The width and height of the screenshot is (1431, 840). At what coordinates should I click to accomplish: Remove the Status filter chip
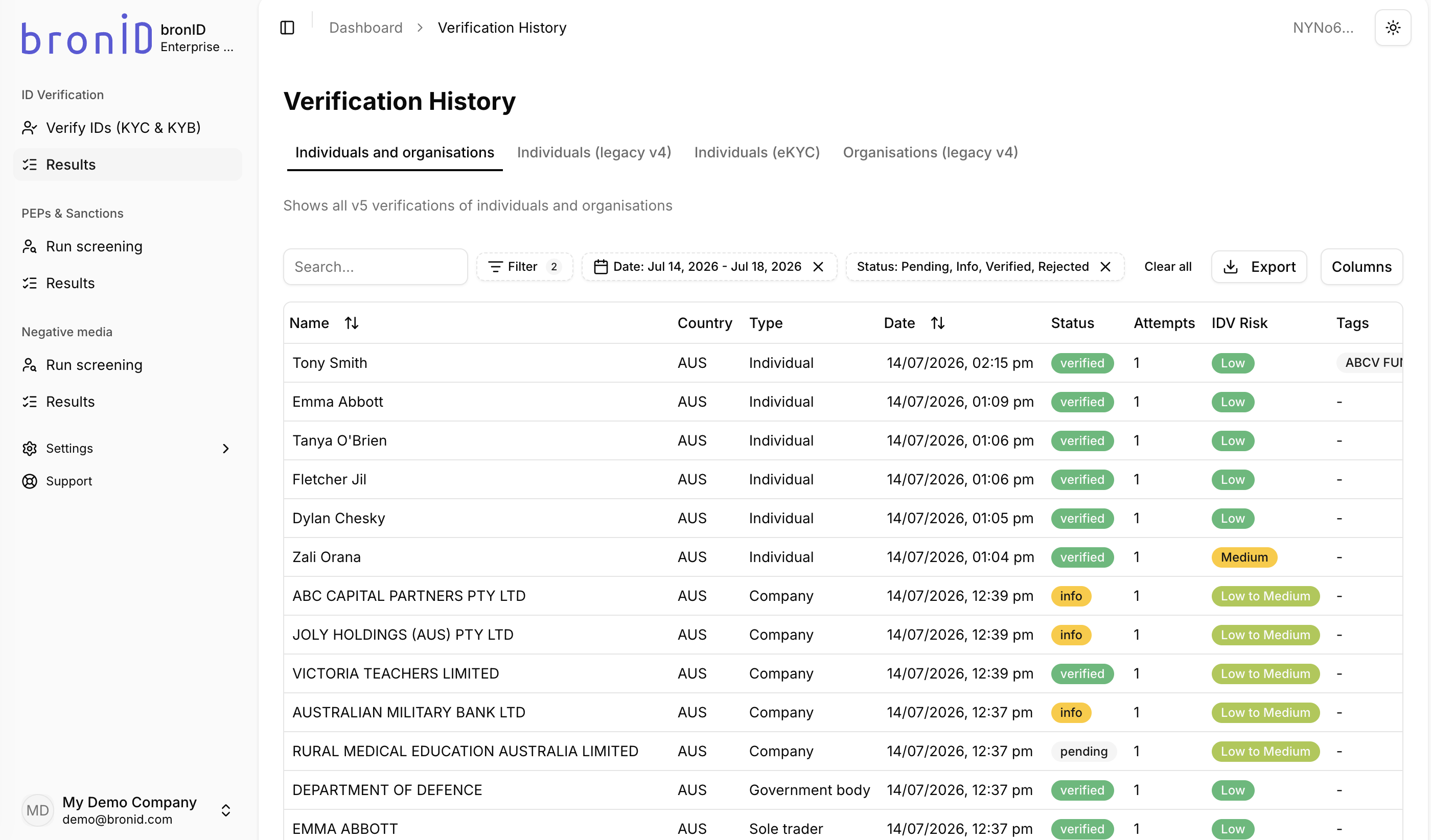[x=1105, y=267]
